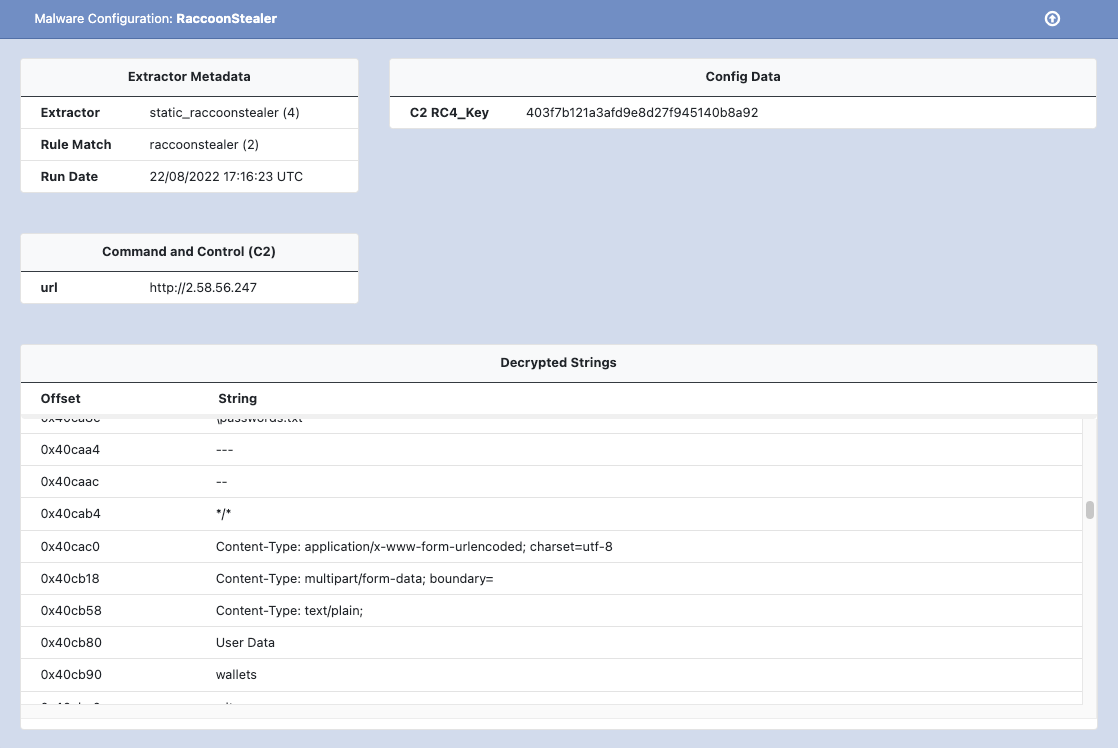Click the '--' string in row 0x40caac

[222, 482]
